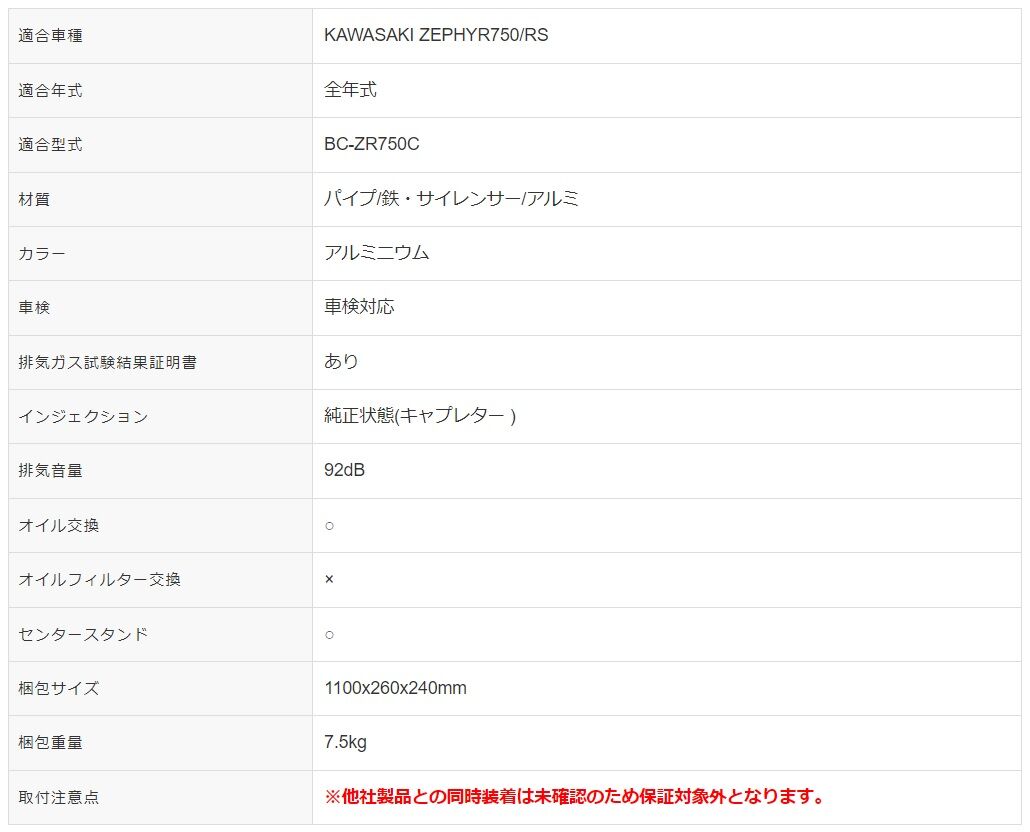The height and width of the screenshot is (832, 1030).
Task: Click the ○ mark in オイル交換 row
Action: [x=330, y=525]
